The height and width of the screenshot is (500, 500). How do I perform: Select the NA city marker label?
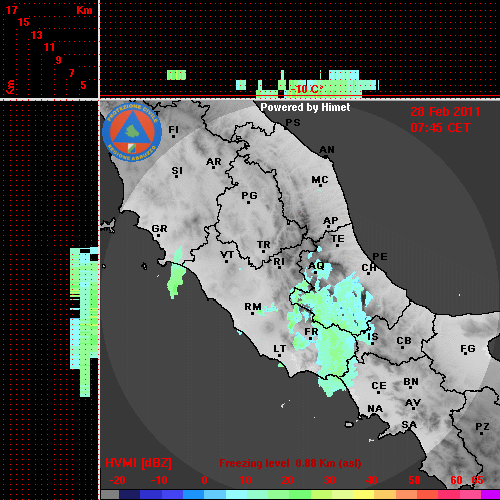point(375,409)
